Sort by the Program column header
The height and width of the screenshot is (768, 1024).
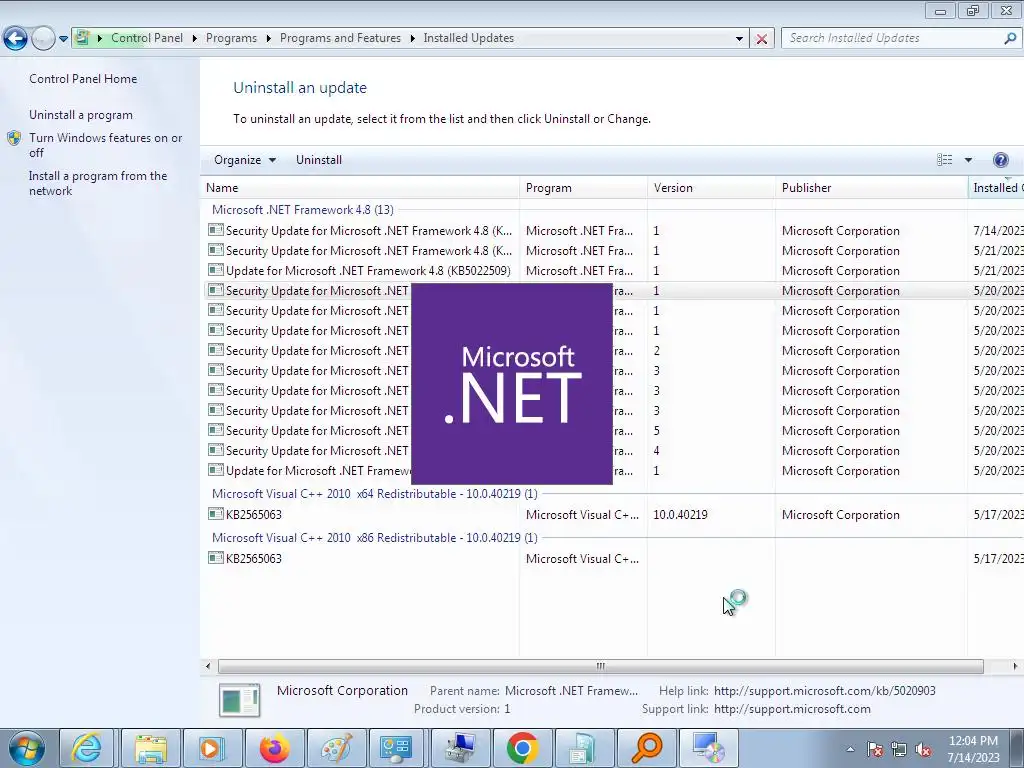[x=584, y=188]
